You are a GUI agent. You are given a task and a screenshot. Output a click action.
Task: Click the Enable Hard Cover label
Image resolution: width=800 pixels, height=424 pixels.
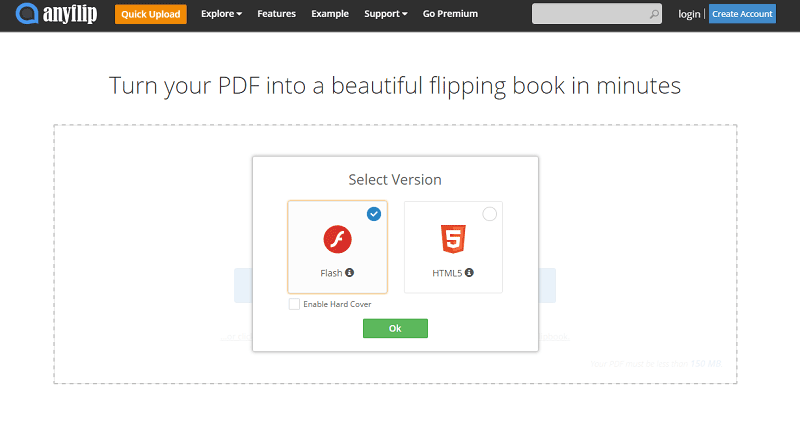pos(337,304)
